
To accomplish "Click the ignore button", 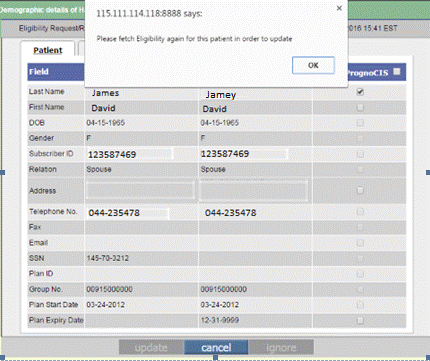I will pyautogui.click(x=281, y=347).
